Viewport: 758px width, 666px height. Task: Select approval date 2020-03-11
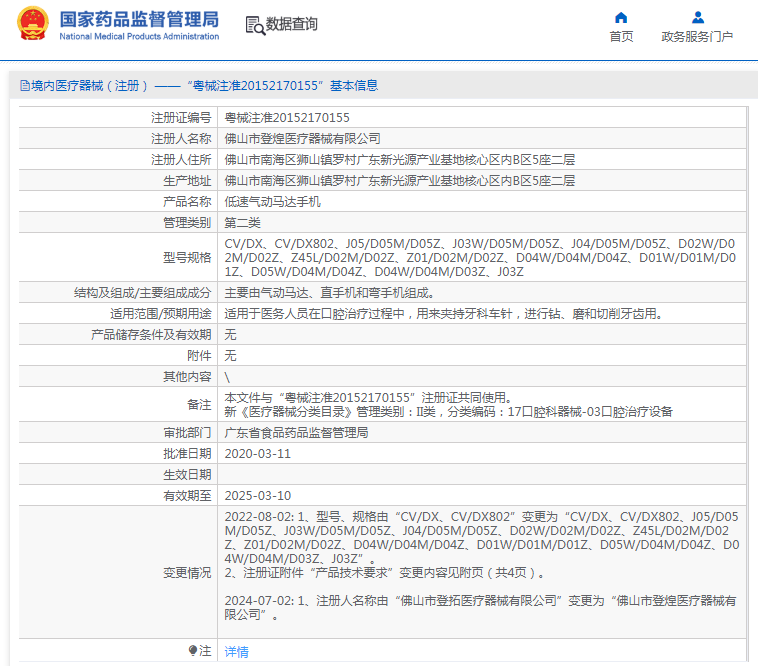258,454
